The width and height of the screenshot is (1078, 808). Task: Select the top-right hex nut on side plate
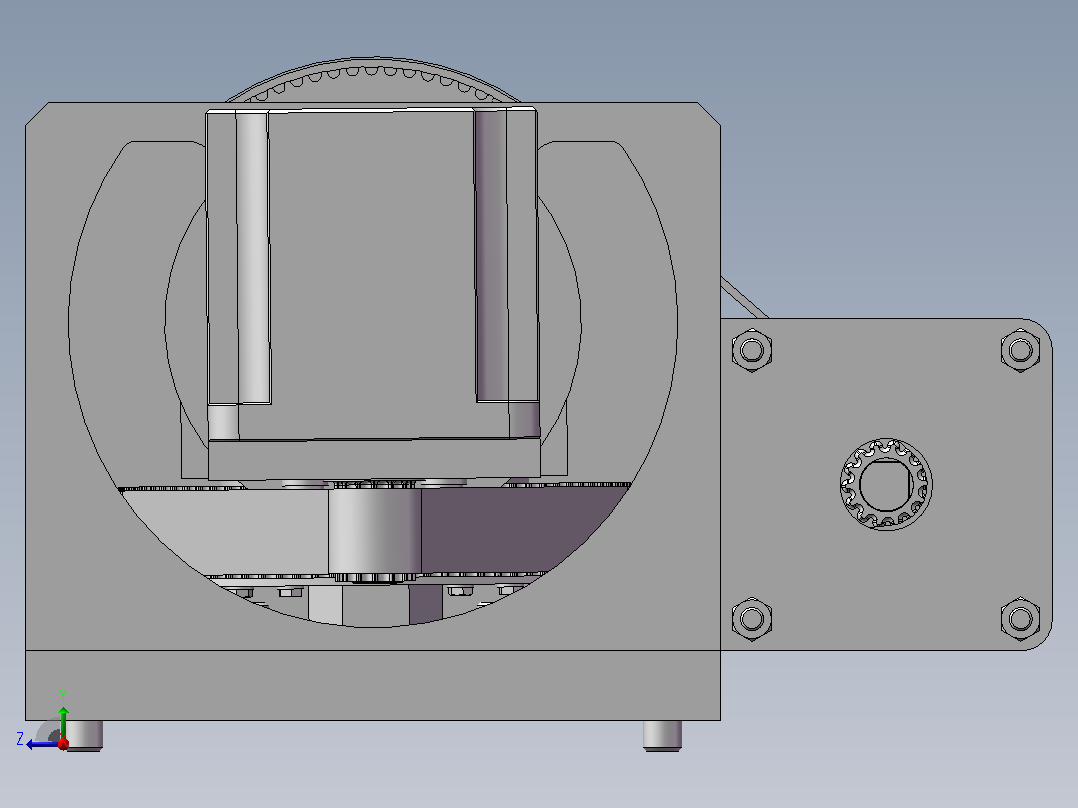click(1020, 350)
